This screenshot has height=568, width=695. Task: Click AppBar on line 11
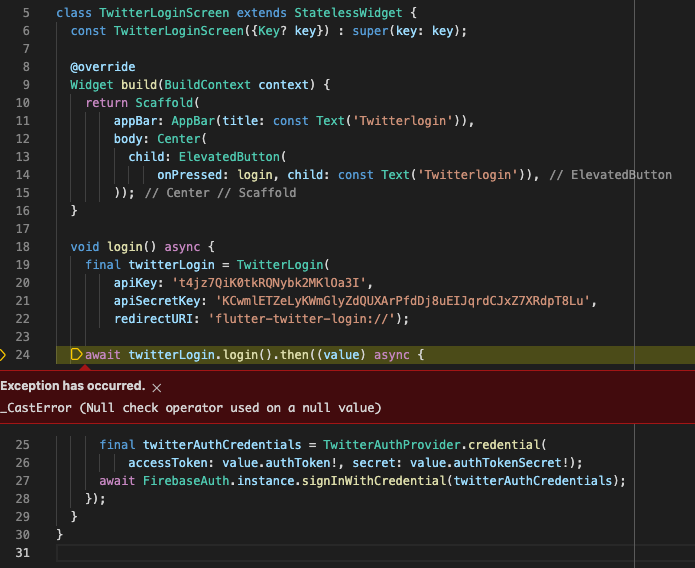coord(193,121)
